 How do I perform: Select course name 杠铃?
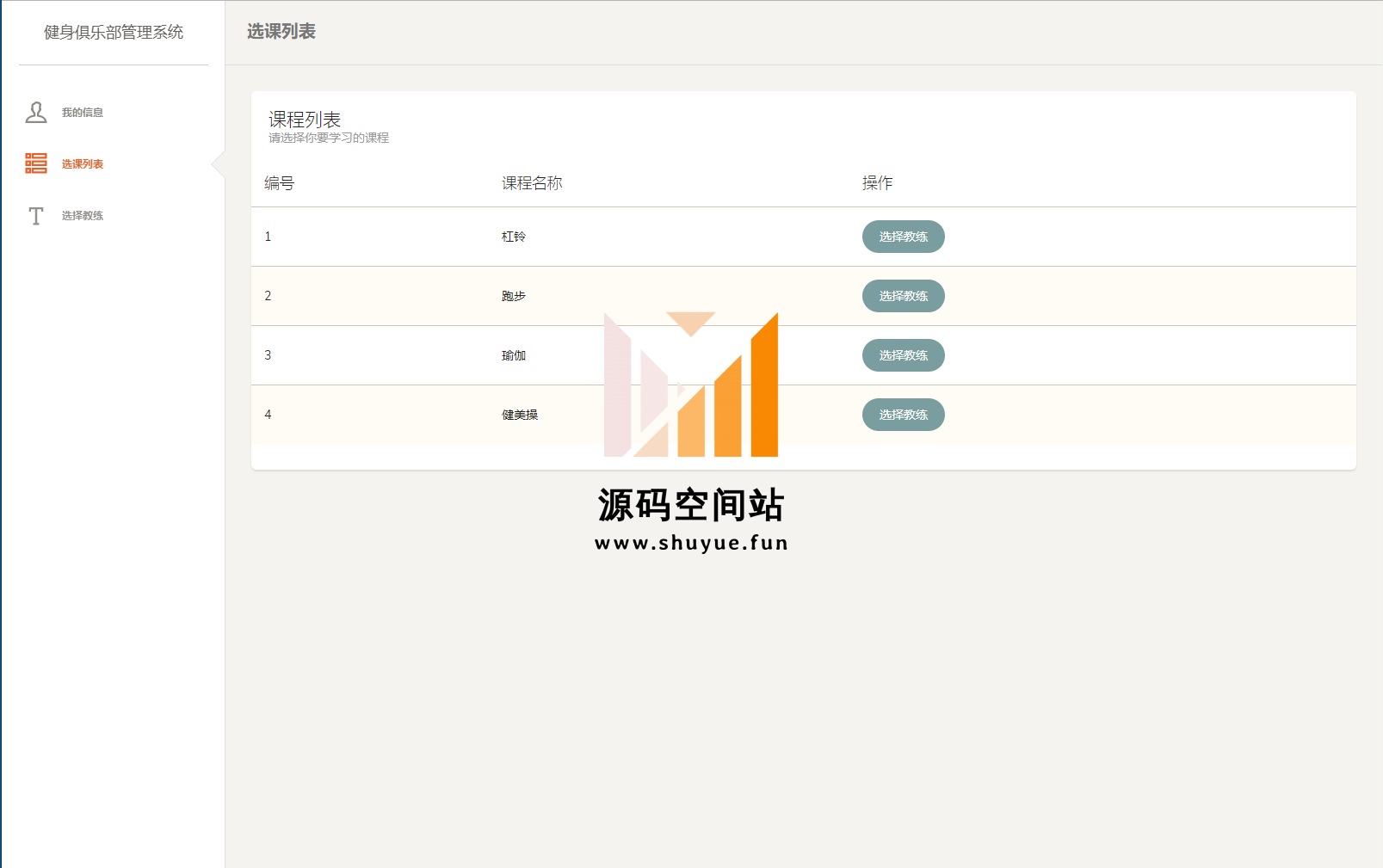point(514,237)
